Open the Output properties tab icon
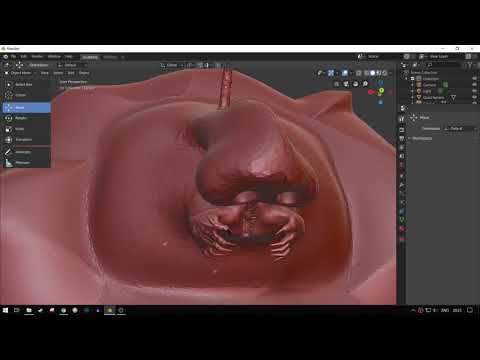The height and width of the screenshot is (360, 480). 402,138
